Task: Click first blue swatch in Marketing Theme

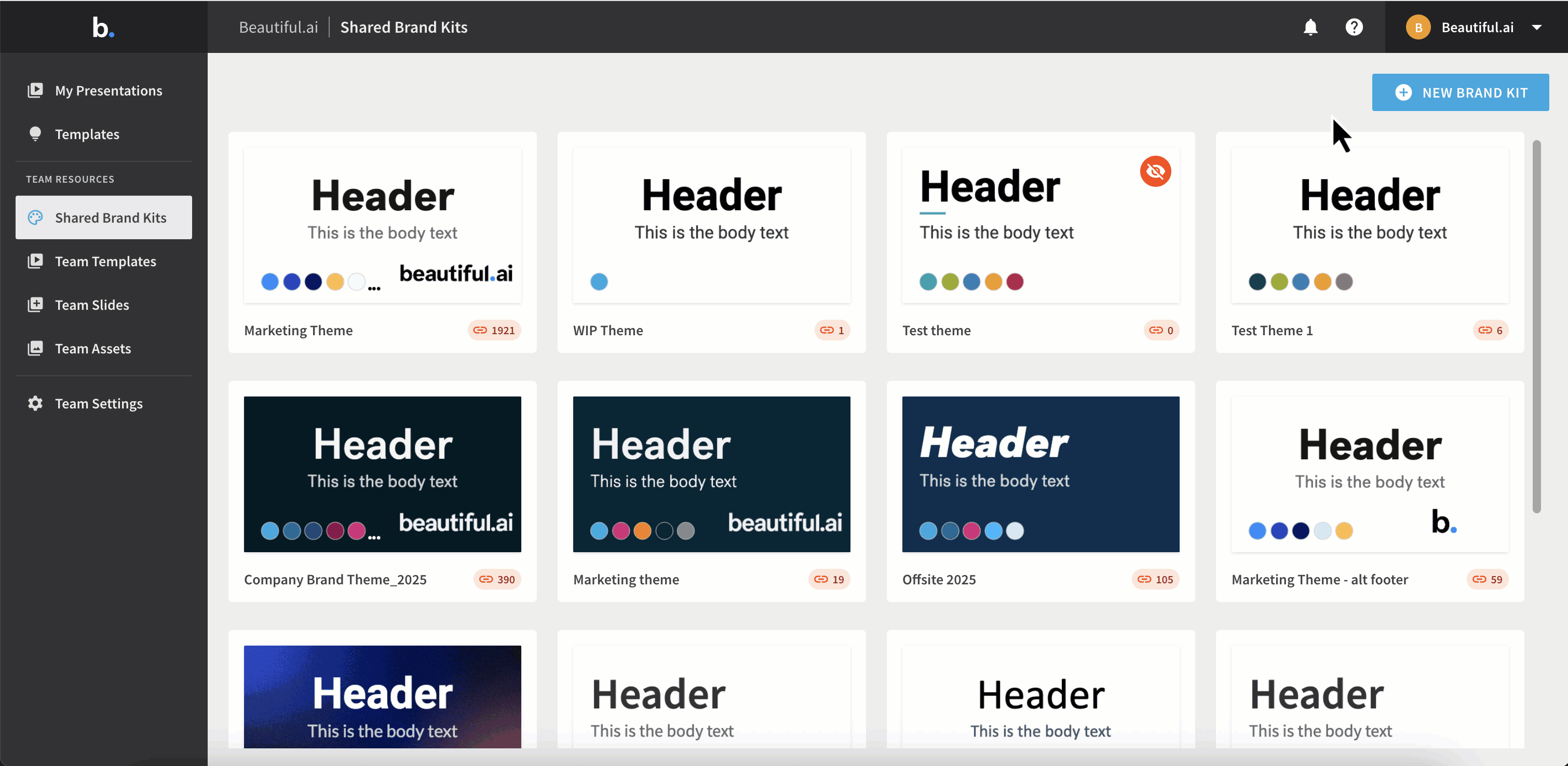Action: point(269,282)
